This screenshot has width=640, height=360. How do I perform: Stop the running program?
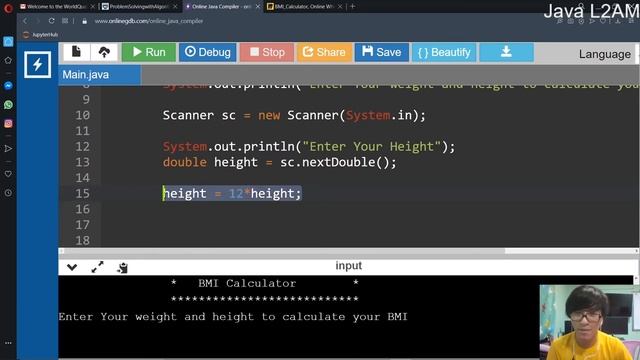(x=267, y=52)
